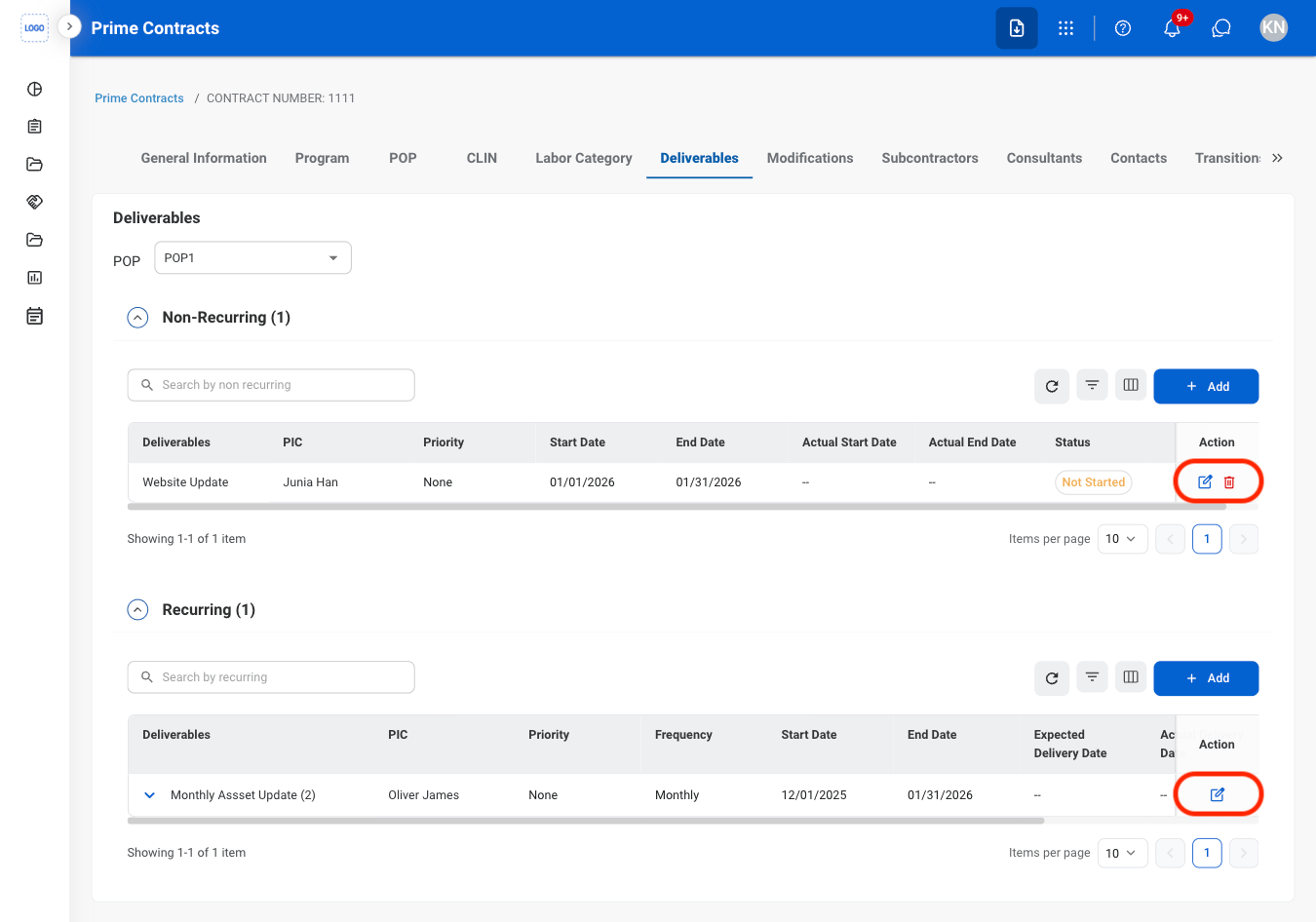Open filter for recurring deliverables
The image size is (1316, 922).
[1093, 677]
